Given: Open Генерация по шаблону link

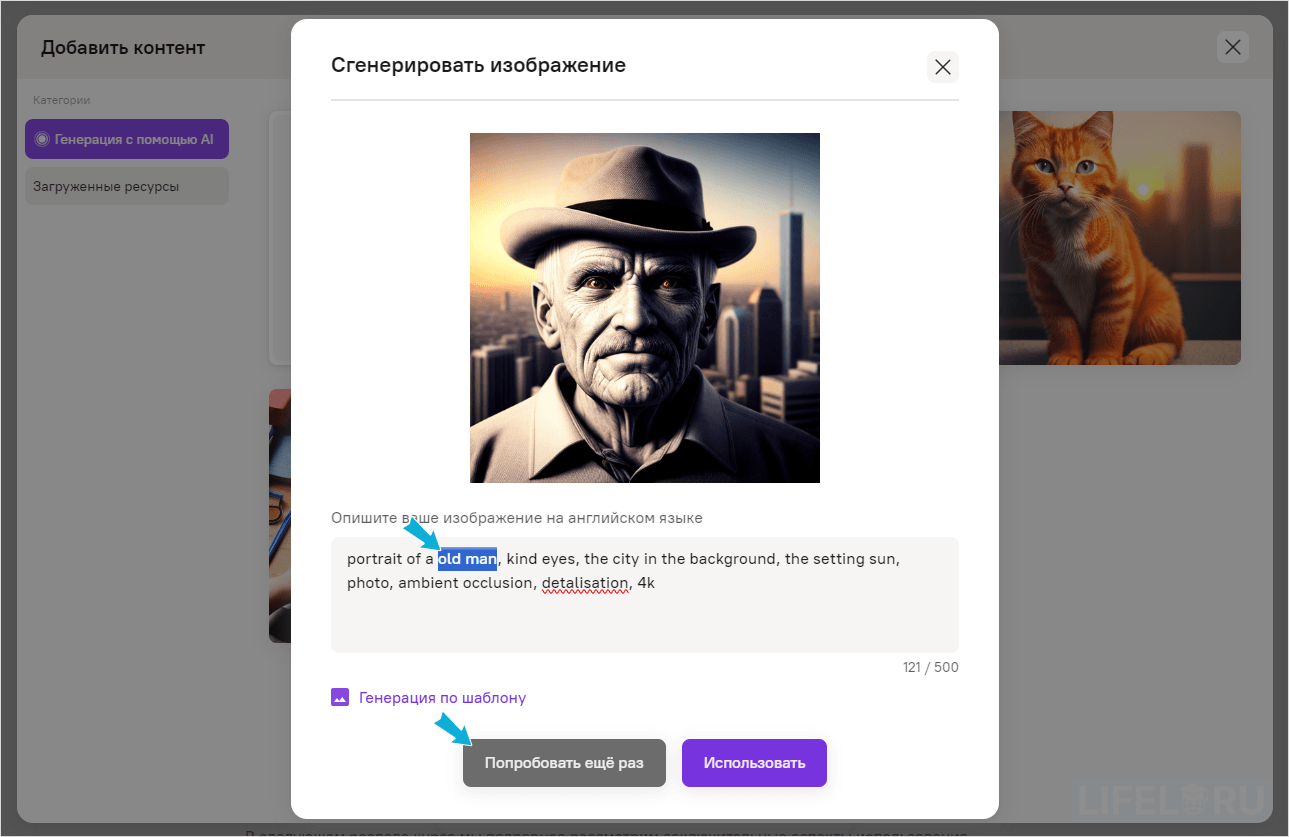Looking at the screenshot, I should [442, 697].
